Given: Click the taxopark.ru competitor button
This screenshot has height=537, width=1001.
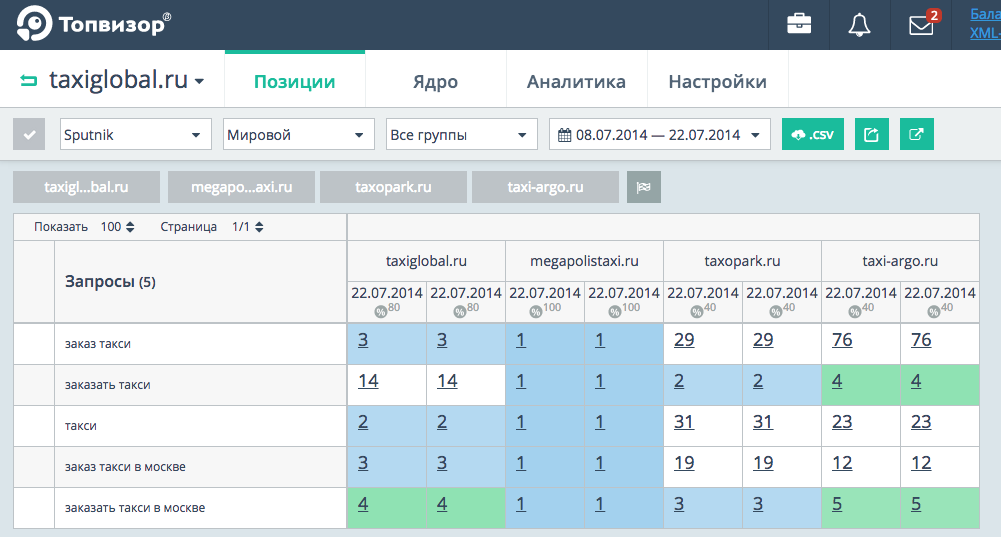Looking at the screenshot, I should tap(393, 187).
